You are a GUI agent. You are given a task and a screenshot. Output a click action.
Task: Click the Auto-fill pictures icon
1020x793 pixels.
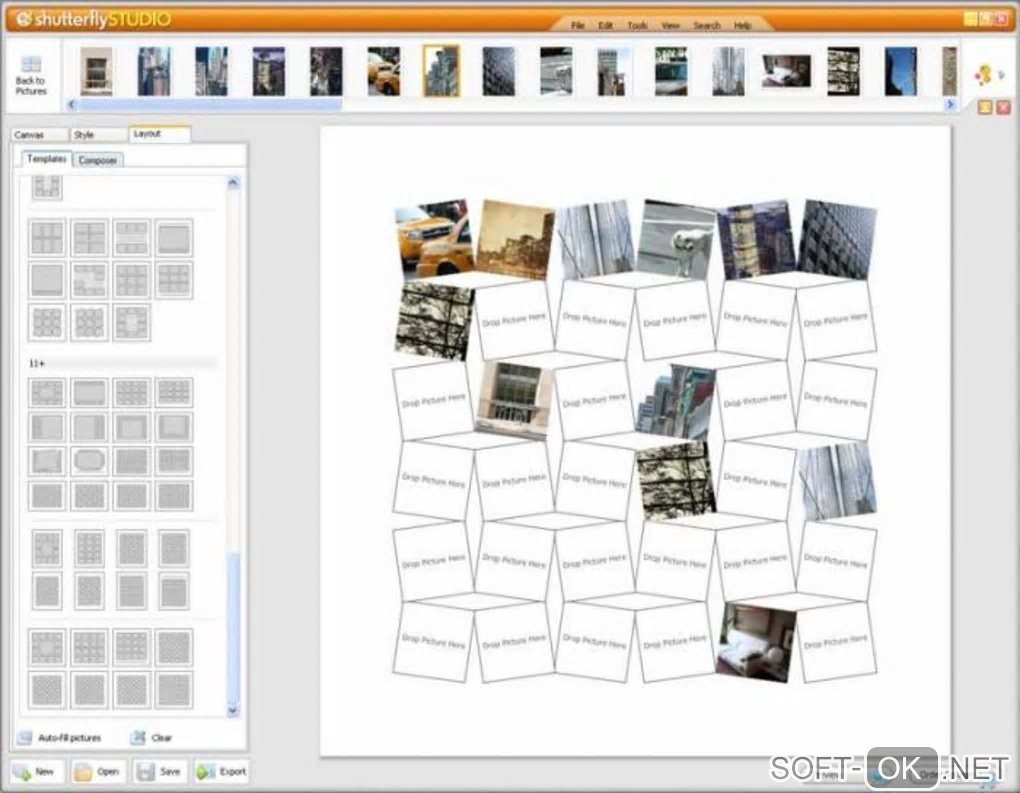pos(25,738)
